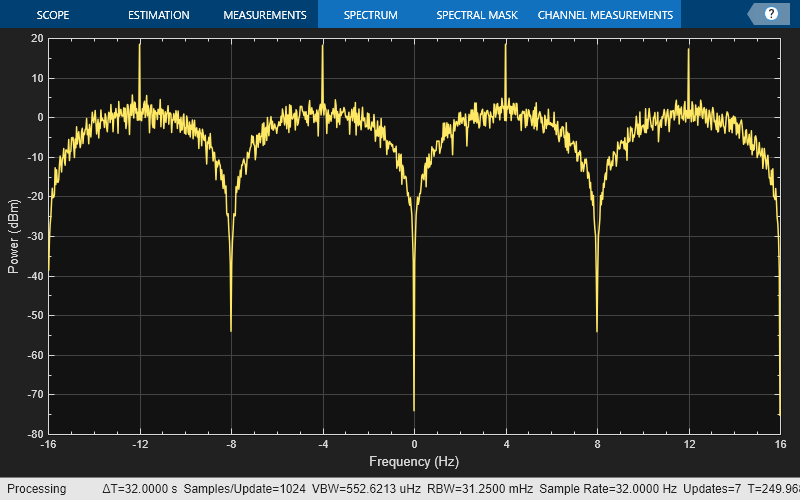Click the spectrum notch at 8 Hz
This screenshot has width=800, height=500.
pyautogui.click(x=597, y=325)
